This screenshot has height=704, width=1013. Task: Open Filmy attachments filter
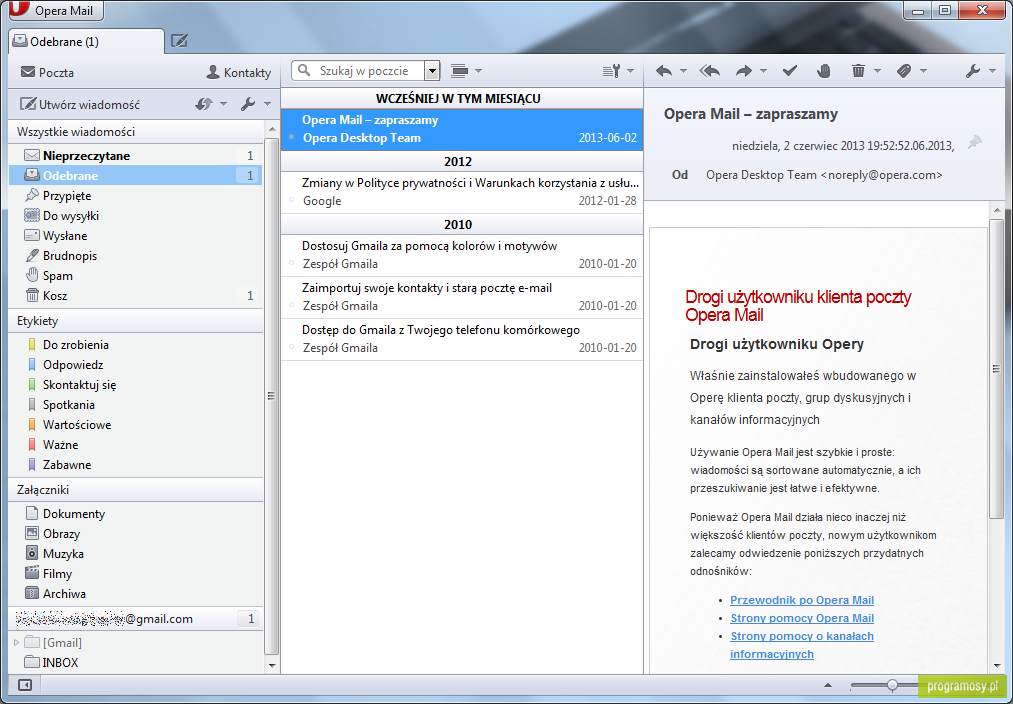[136, 574]
